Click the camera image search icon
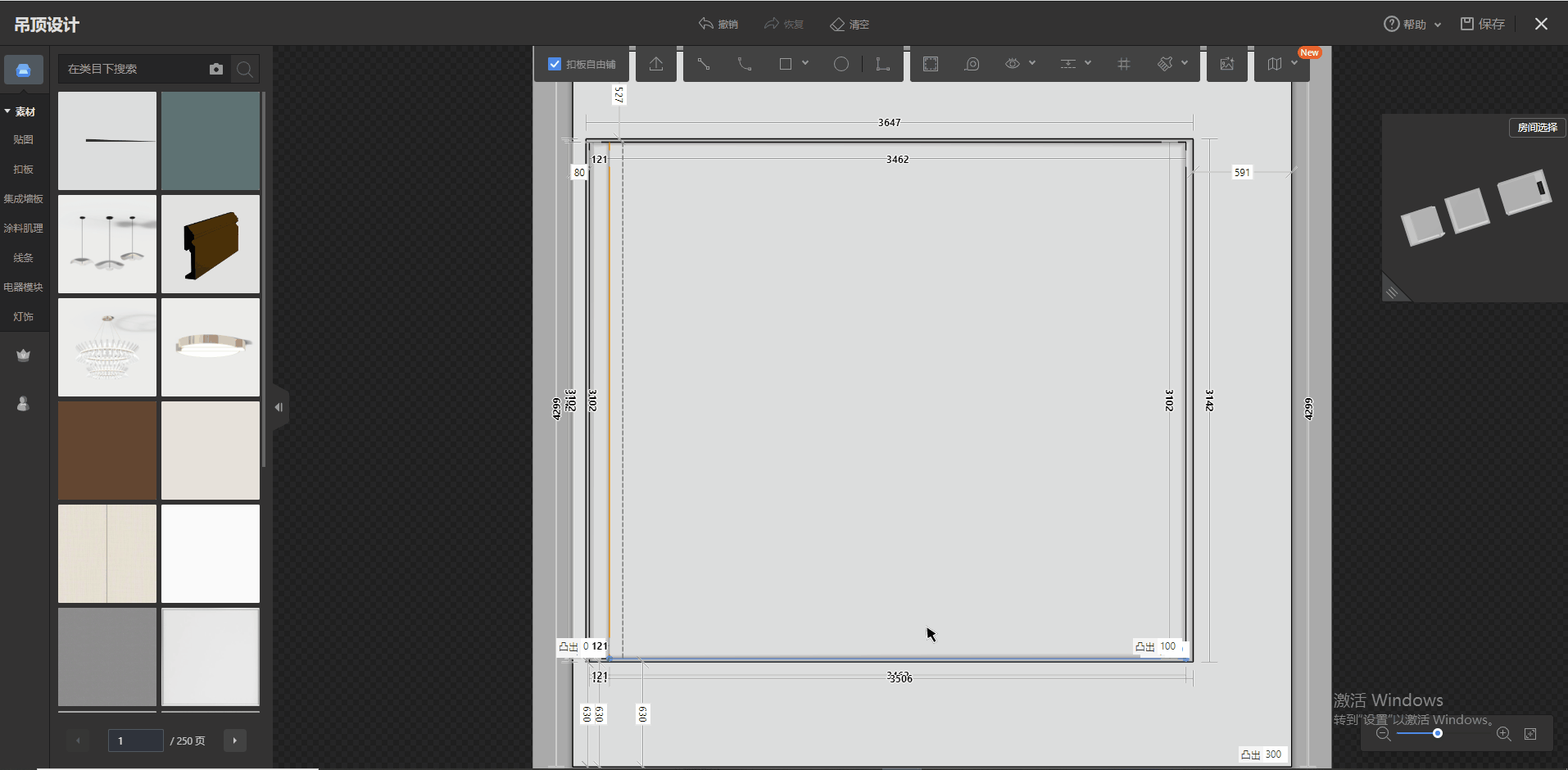 point(216,70)
